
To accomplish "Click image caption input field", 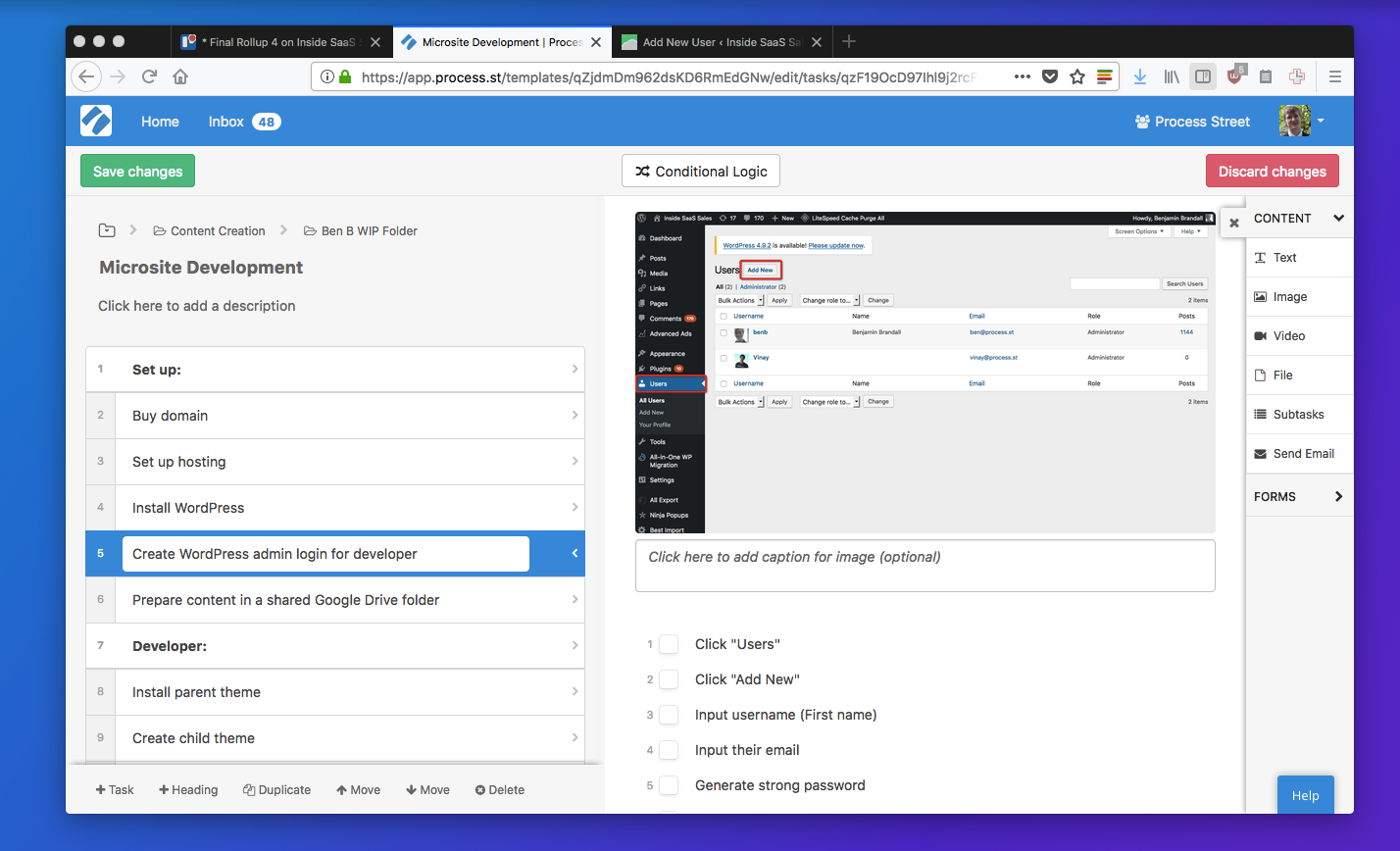I will click(925, 566).
